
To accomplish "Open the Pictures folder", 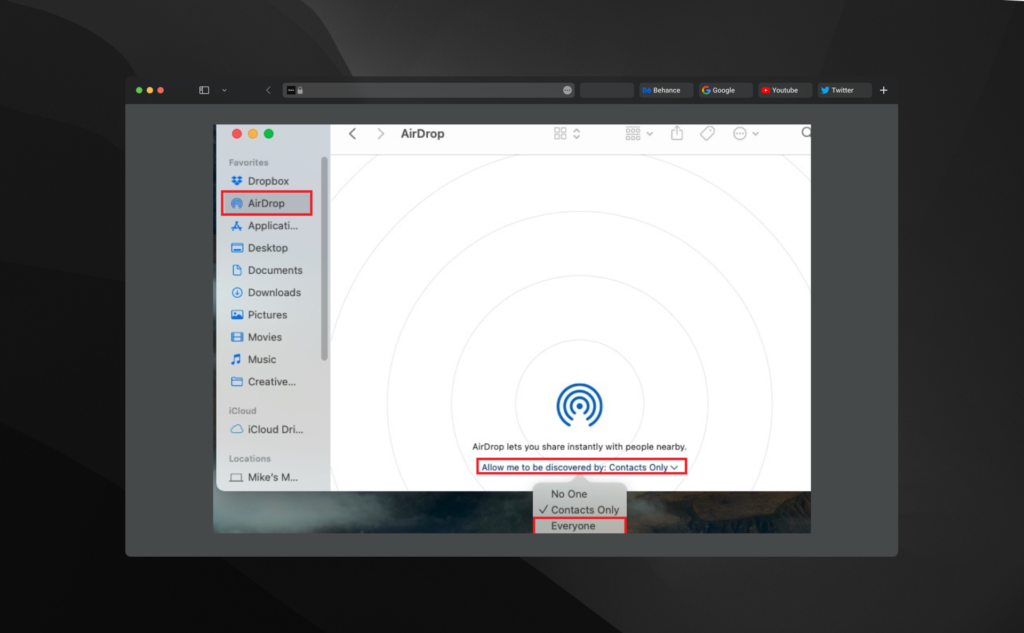I will (x=268, y=314).
